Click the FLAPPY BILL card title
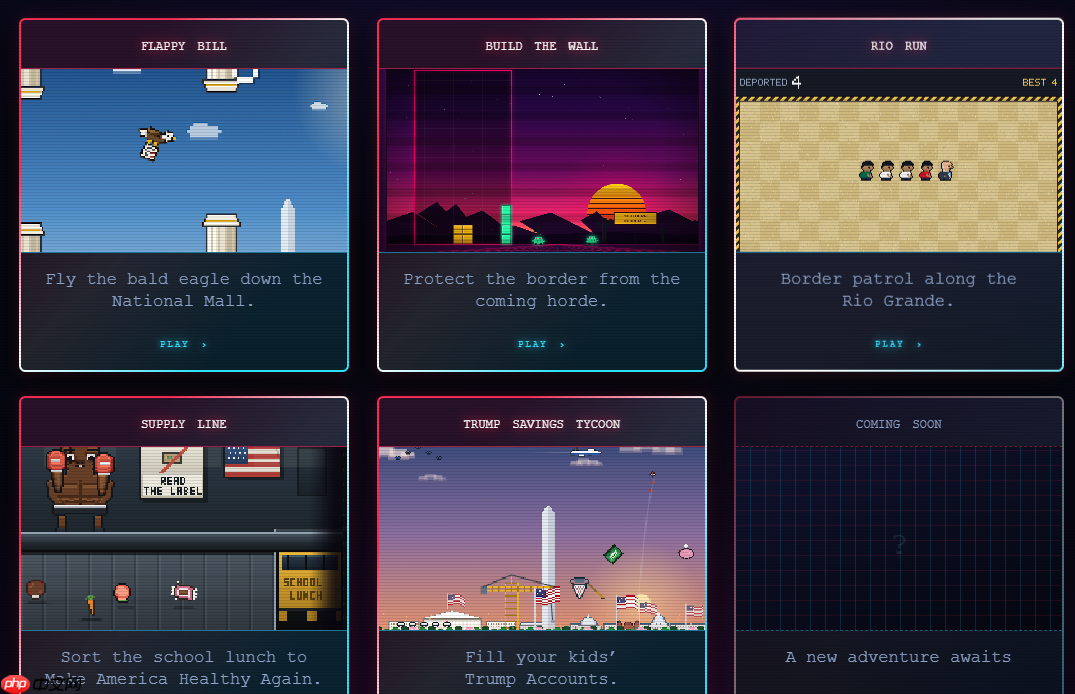 (x=184, y=46)
